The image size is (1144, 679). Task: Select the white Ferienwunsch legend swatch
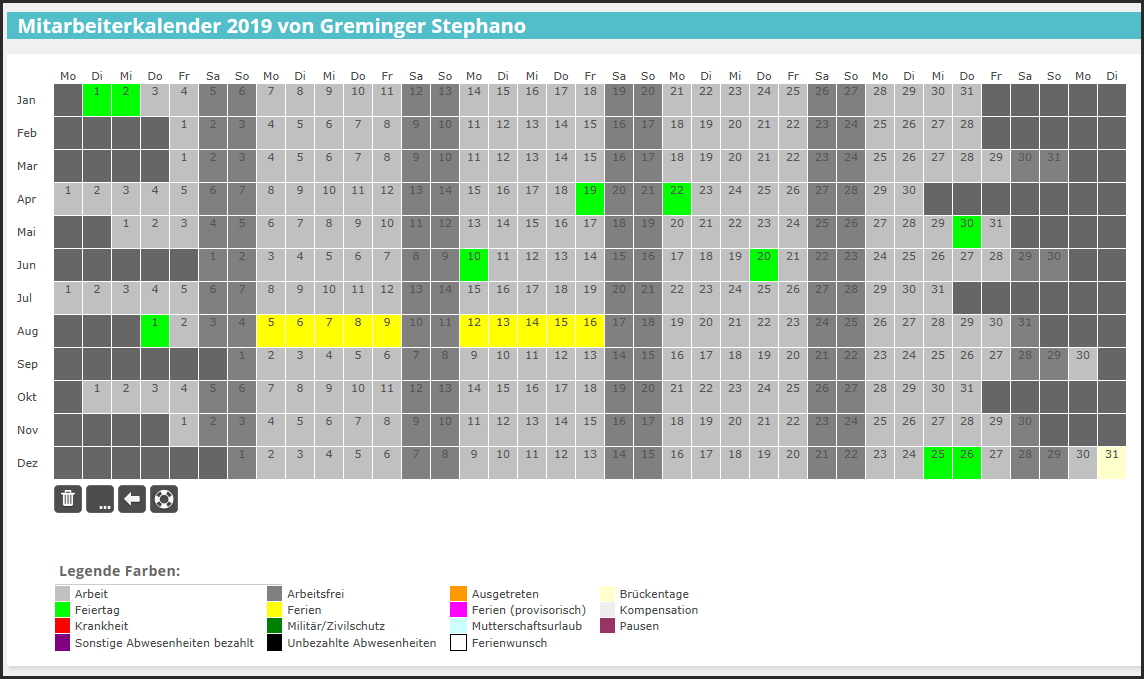point(457,642)
